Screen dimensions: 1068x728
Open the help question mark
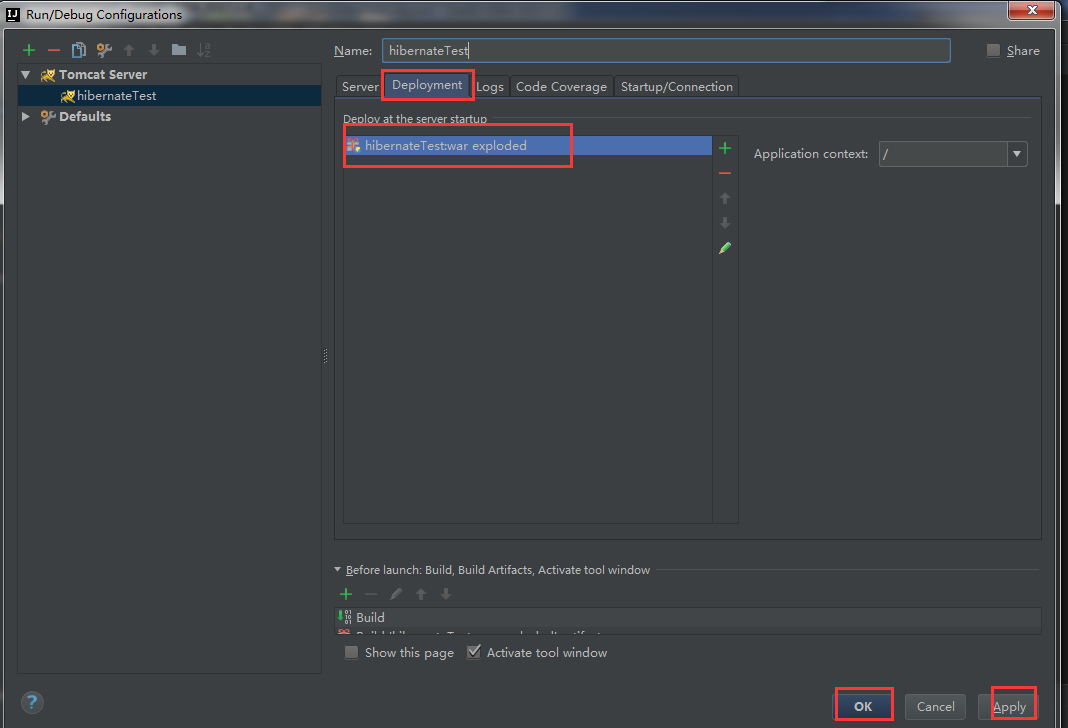(32, 702)
